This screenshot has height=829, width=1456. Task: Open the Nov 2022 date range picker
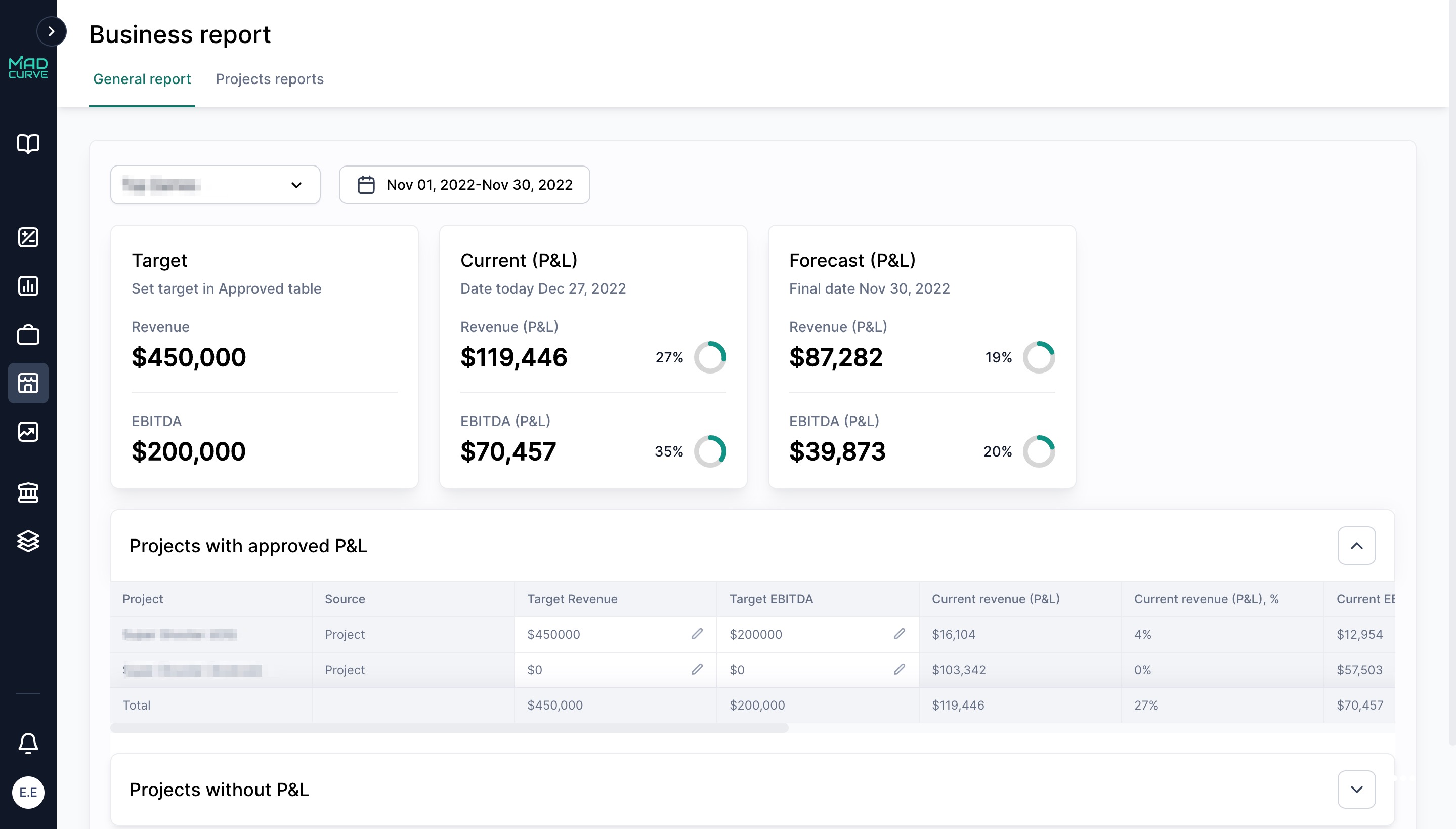pos(464,185)
